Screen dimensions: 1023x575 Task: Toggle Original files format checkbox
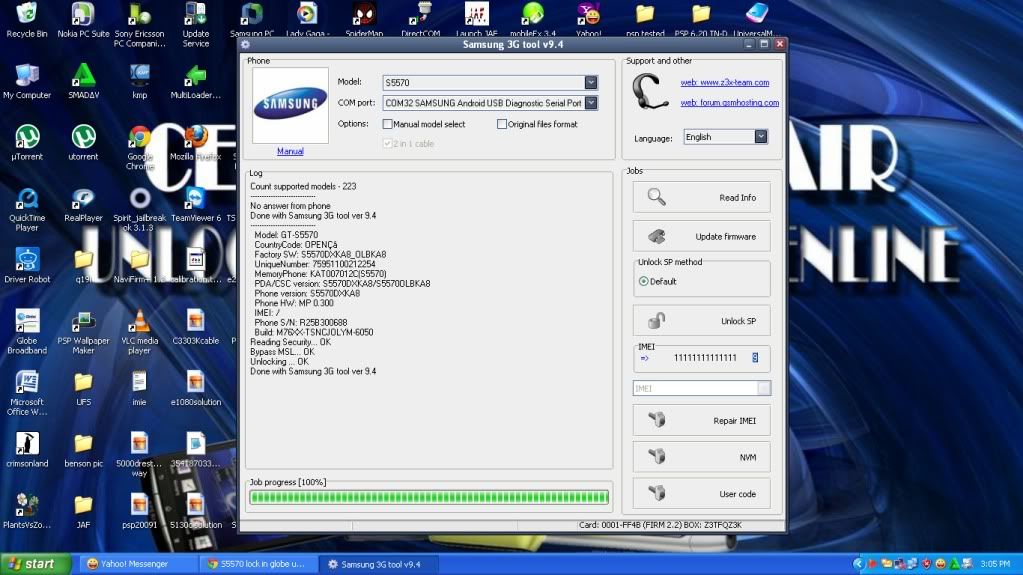coord(502,124)
